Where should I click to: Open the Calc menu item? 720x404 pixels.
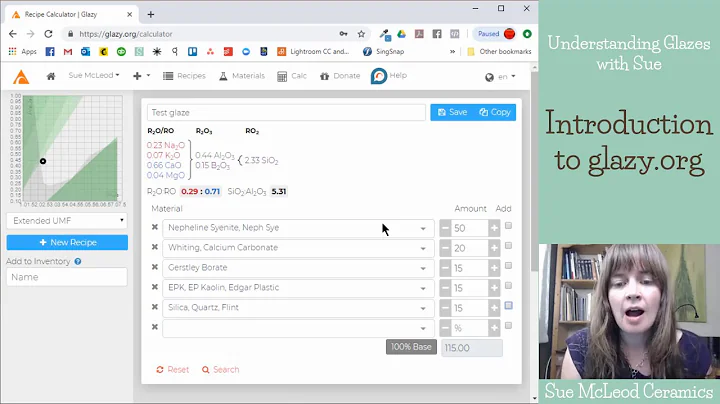click(x=292, y=76)
